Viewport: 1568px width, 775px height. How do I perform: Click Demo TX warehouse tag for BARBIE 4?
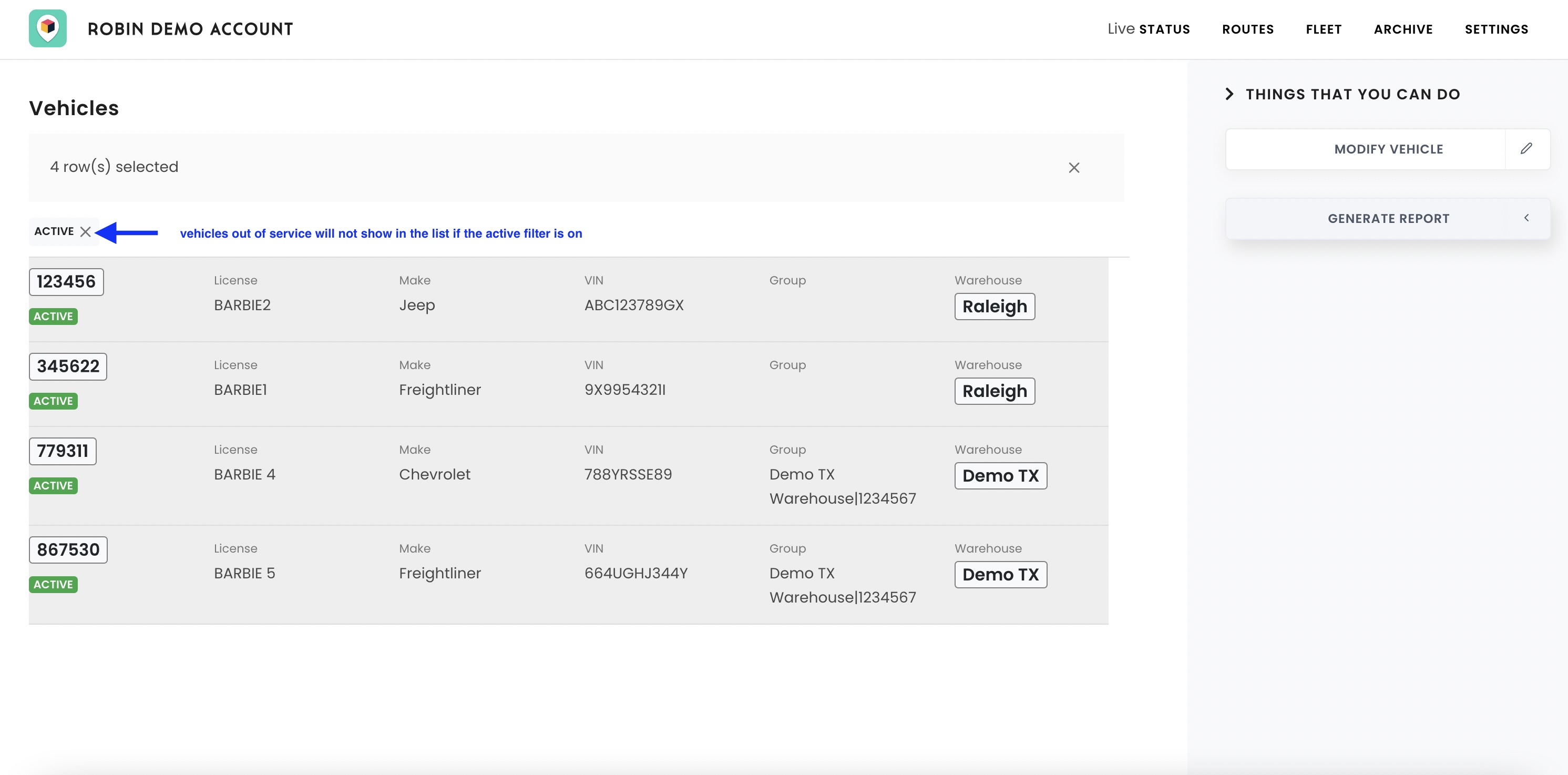(1000, 475)
